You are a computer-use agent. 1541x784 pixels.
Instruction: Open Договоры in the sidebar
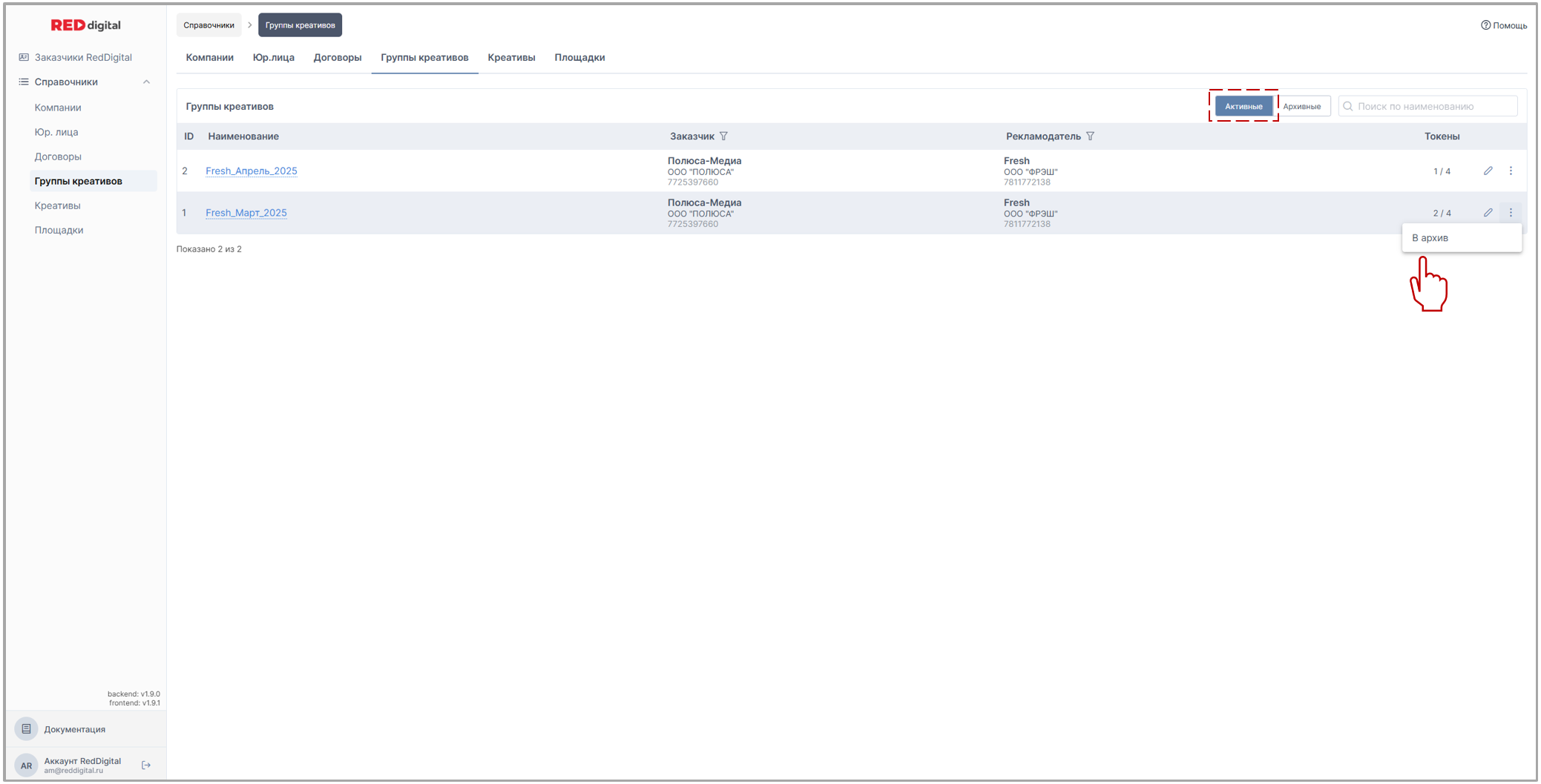point(58,157)
